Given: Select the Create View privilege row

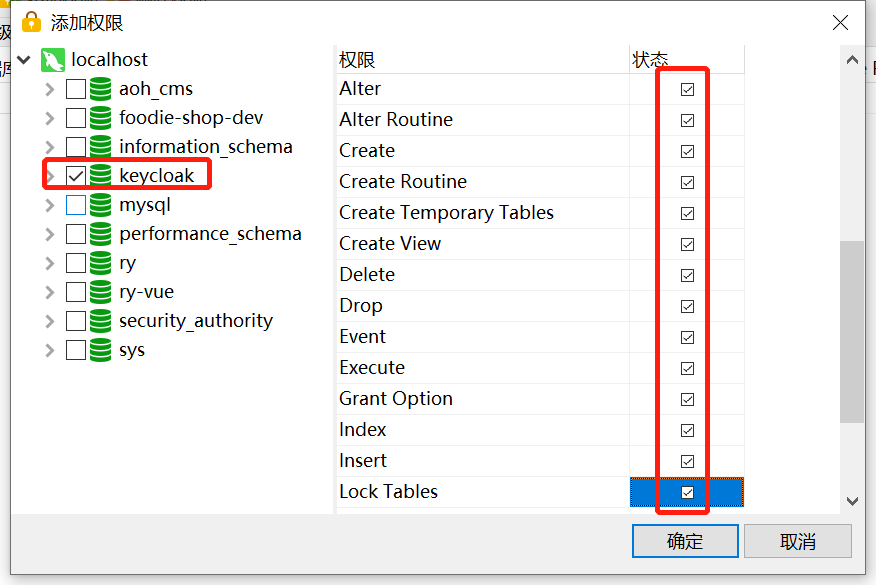Looking at the screenshot, I should (x=540, y=244).
